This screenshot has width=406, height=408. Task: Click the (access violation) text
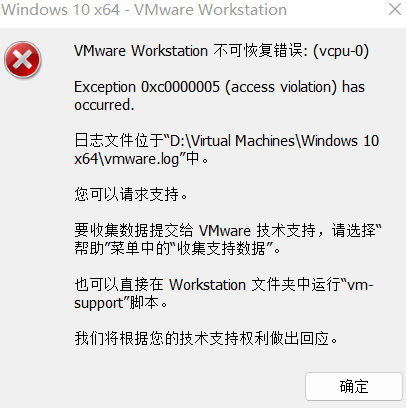click(x=281, y=87)
